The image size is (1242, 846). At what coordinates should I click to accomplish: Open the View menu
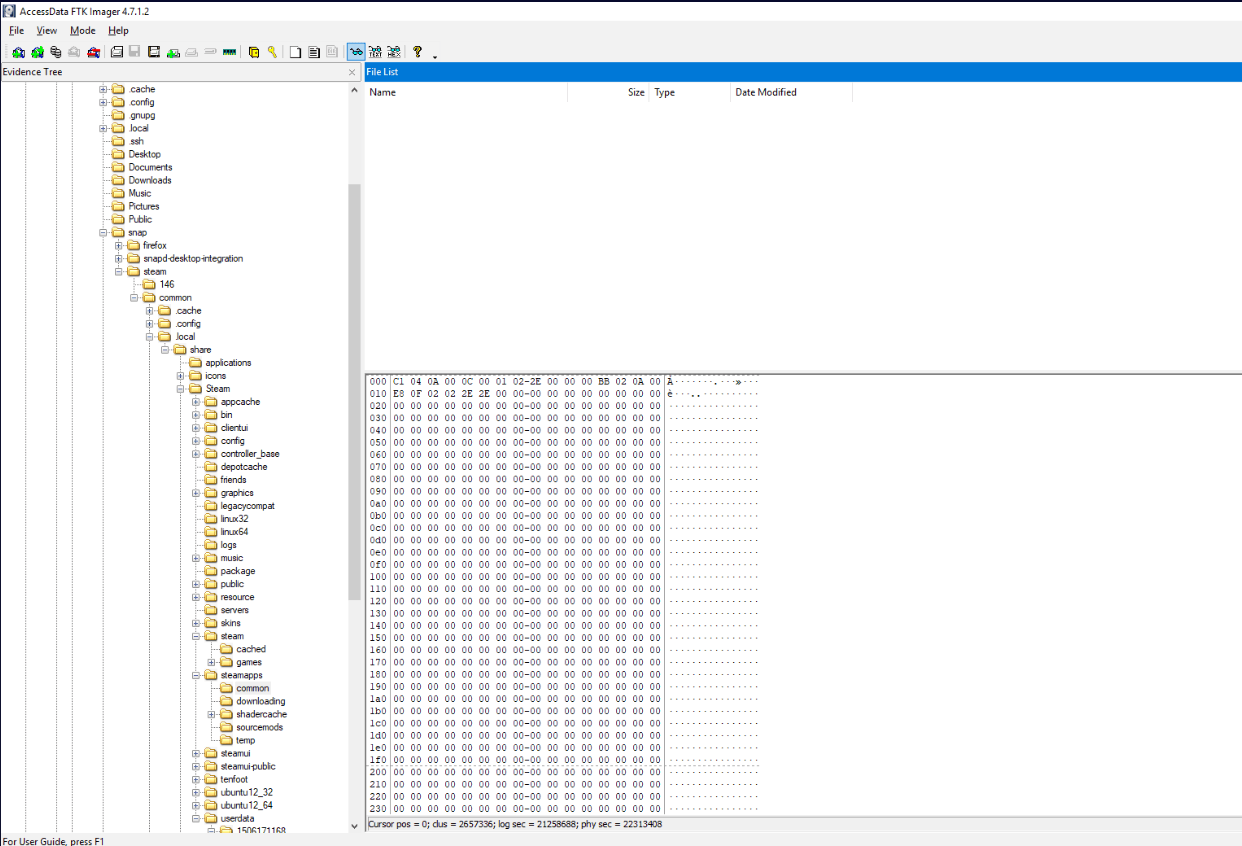47,31
